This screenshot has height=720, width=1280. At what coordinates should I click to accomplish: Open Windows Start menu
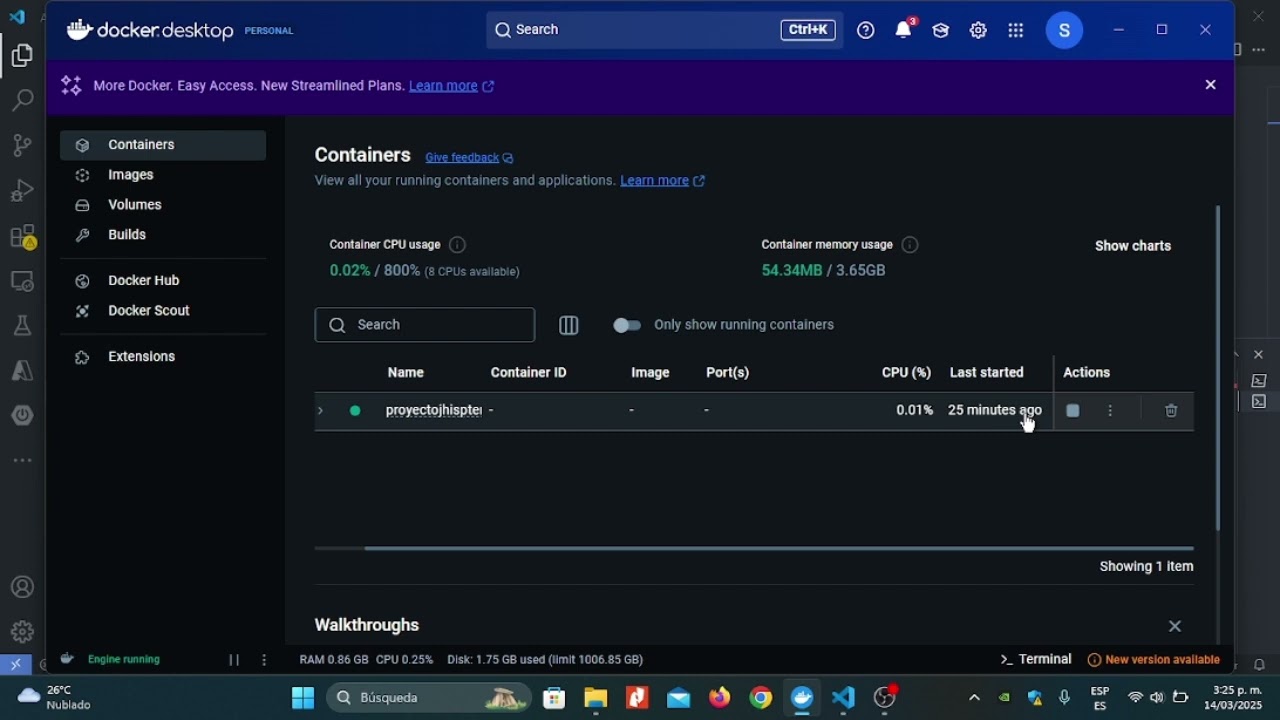pyautogui.click(x=303, y=698)
